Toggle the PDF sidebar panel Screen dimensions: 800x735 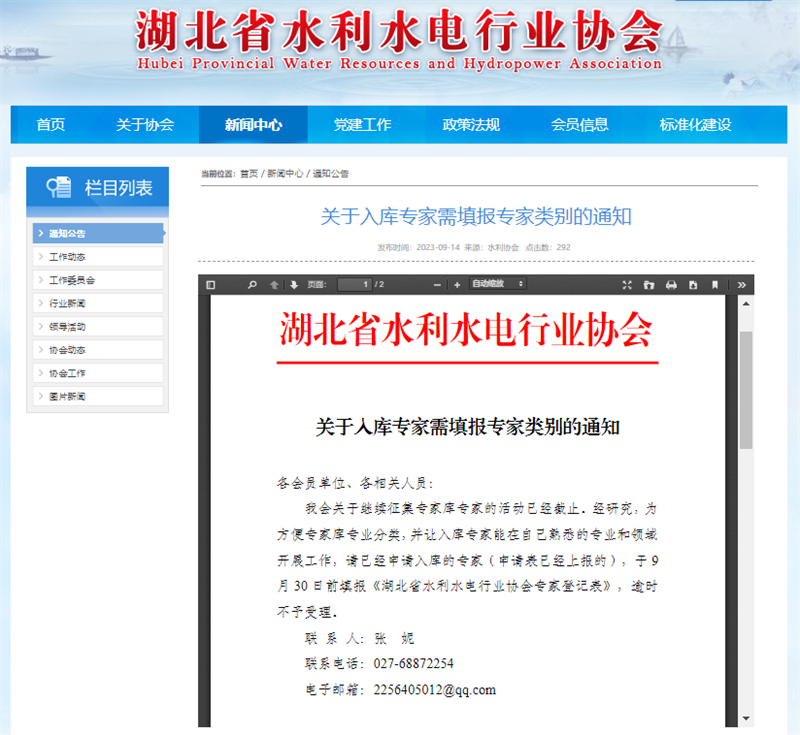pyautogui.click(x=211, y=285)
